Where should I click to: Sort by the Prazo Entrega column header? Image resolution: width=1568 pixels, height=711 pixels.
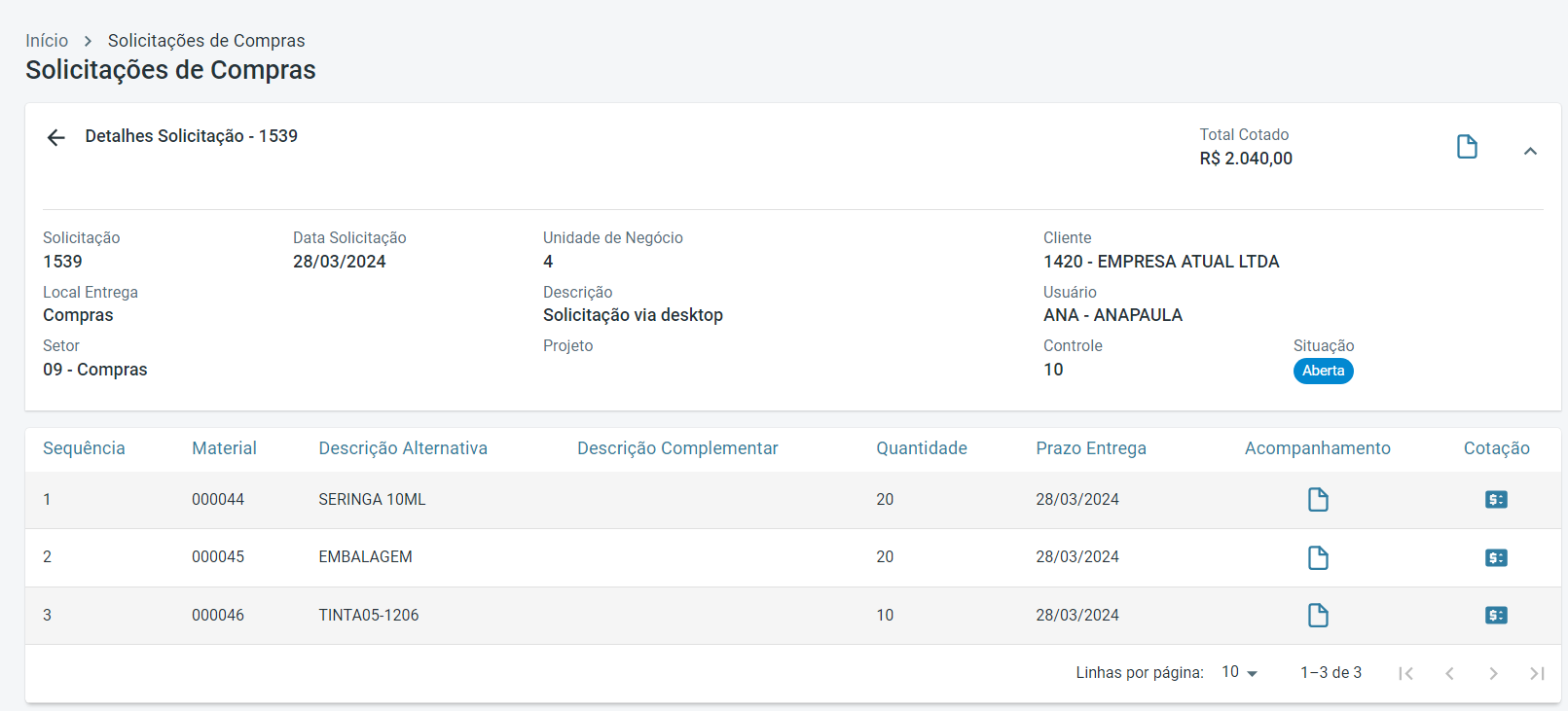pos(1090,448)
